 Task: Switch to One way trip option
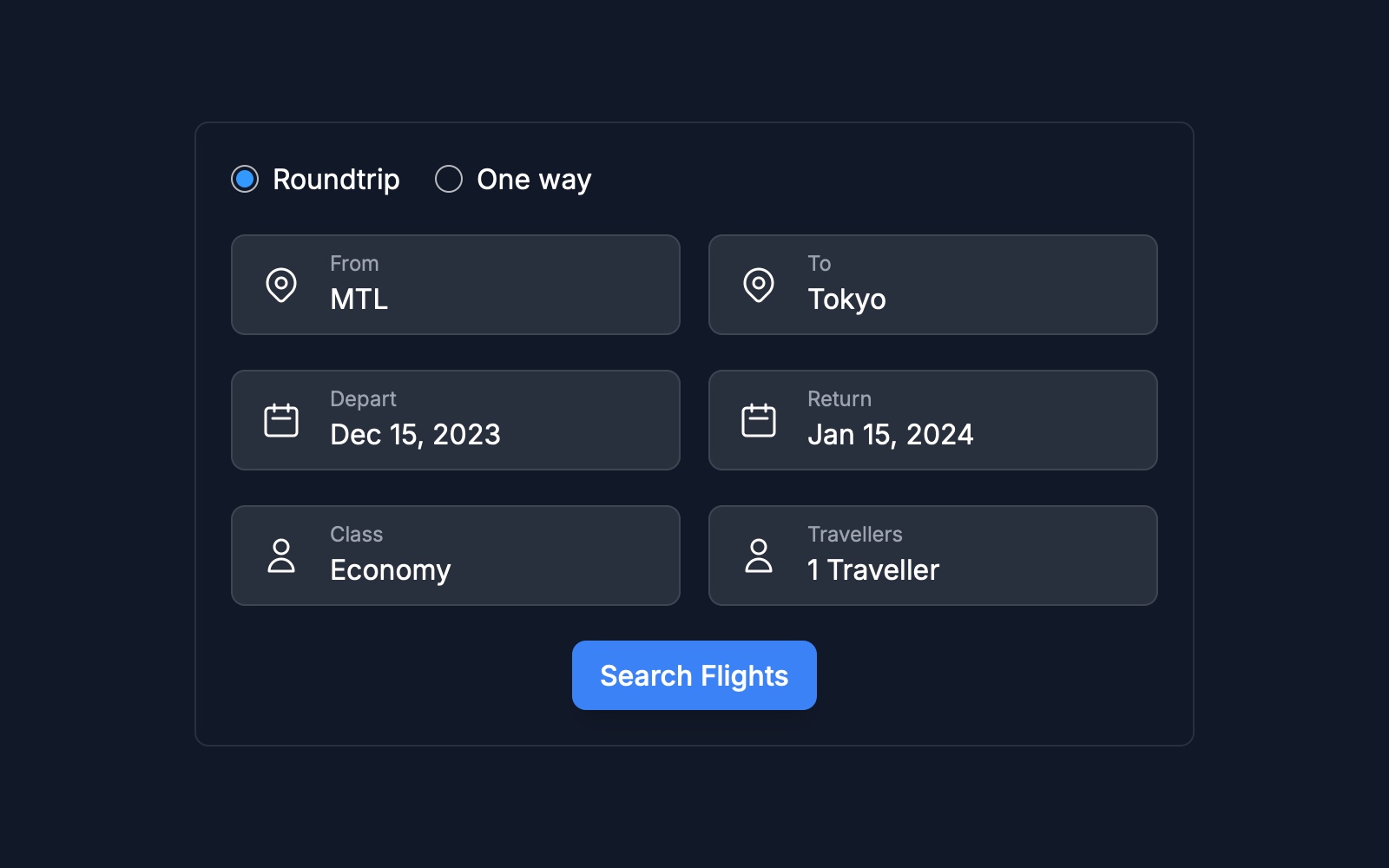pos(449,179)
